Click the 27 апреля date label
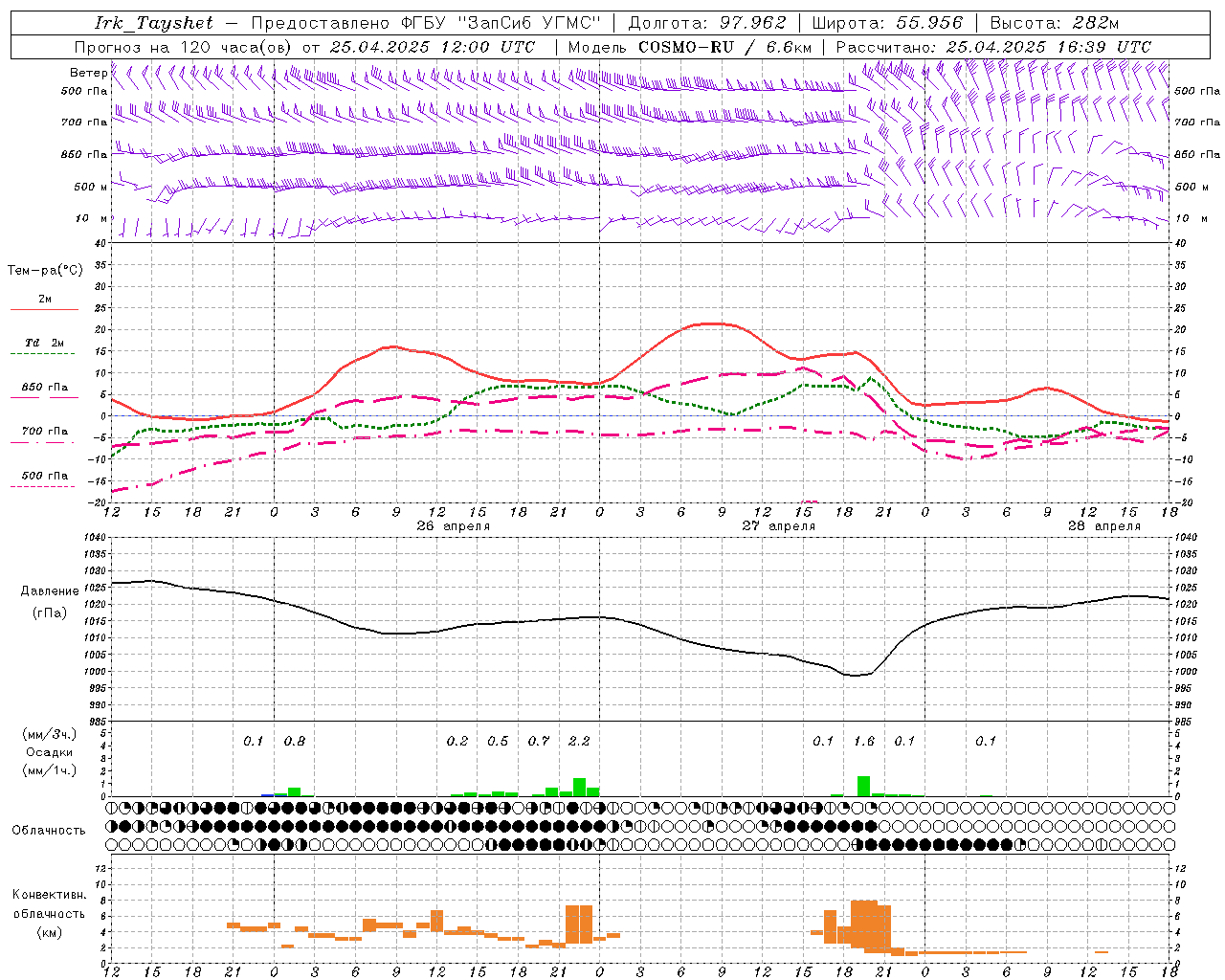Image resolution: width=1225 pixels, height=980 pixels. tap(779, 526)
